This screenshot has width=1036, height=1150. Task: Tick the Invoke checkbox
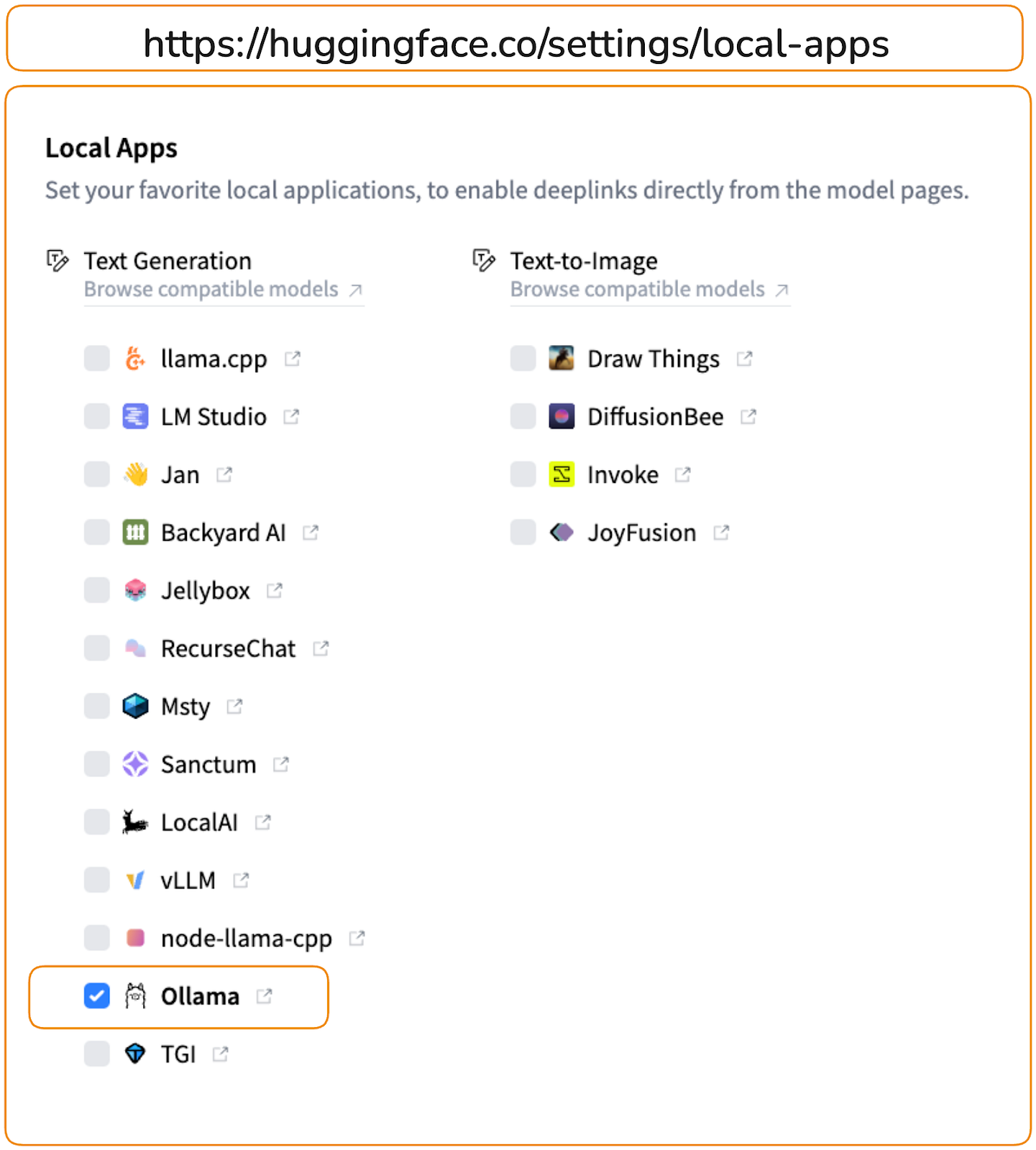(x=523, y=474)
